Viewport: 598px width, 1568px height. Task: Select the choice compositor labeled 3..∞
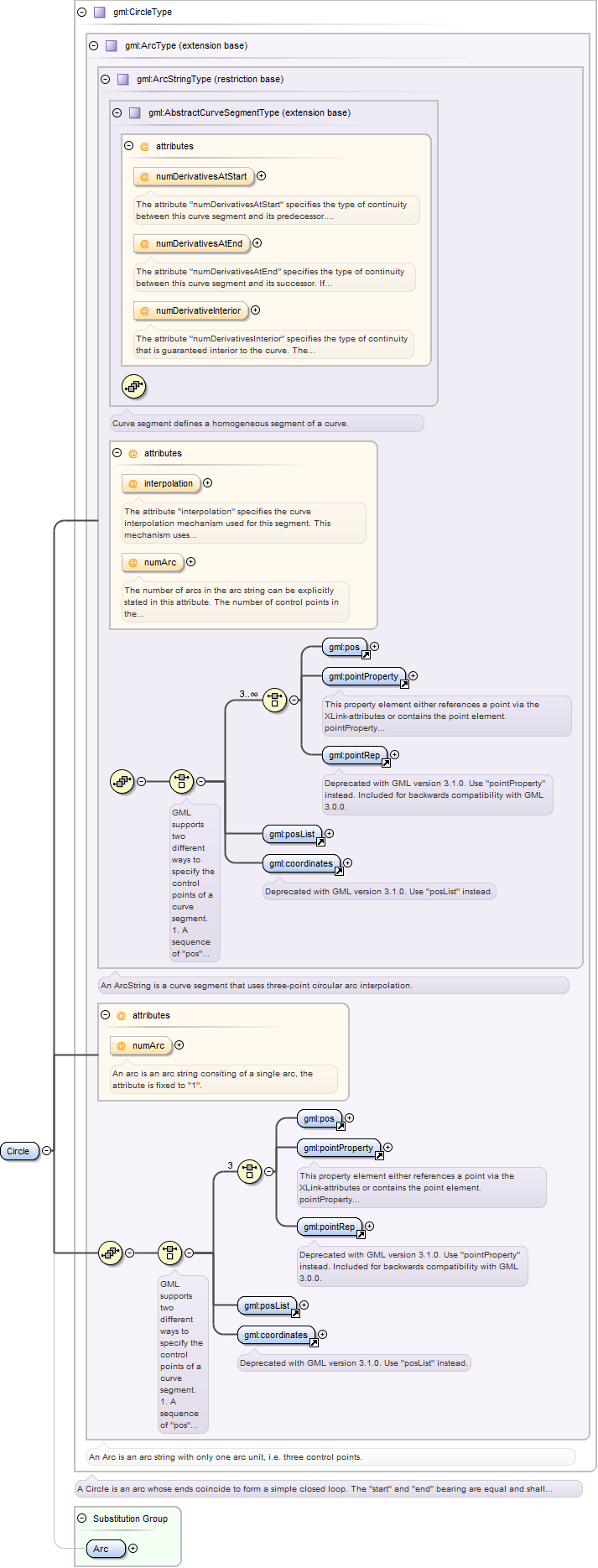point(275,700)
